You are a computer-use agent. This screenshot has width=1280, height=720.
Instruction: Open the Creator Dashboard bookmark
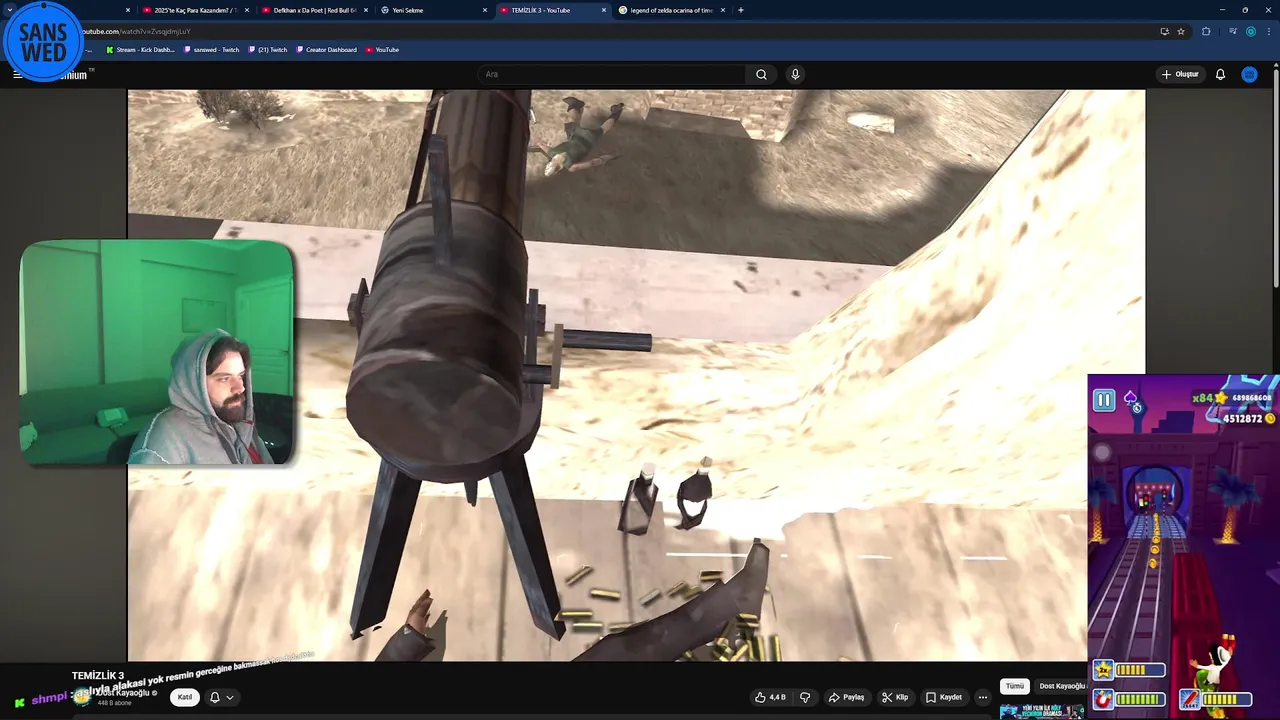[326, 50]
